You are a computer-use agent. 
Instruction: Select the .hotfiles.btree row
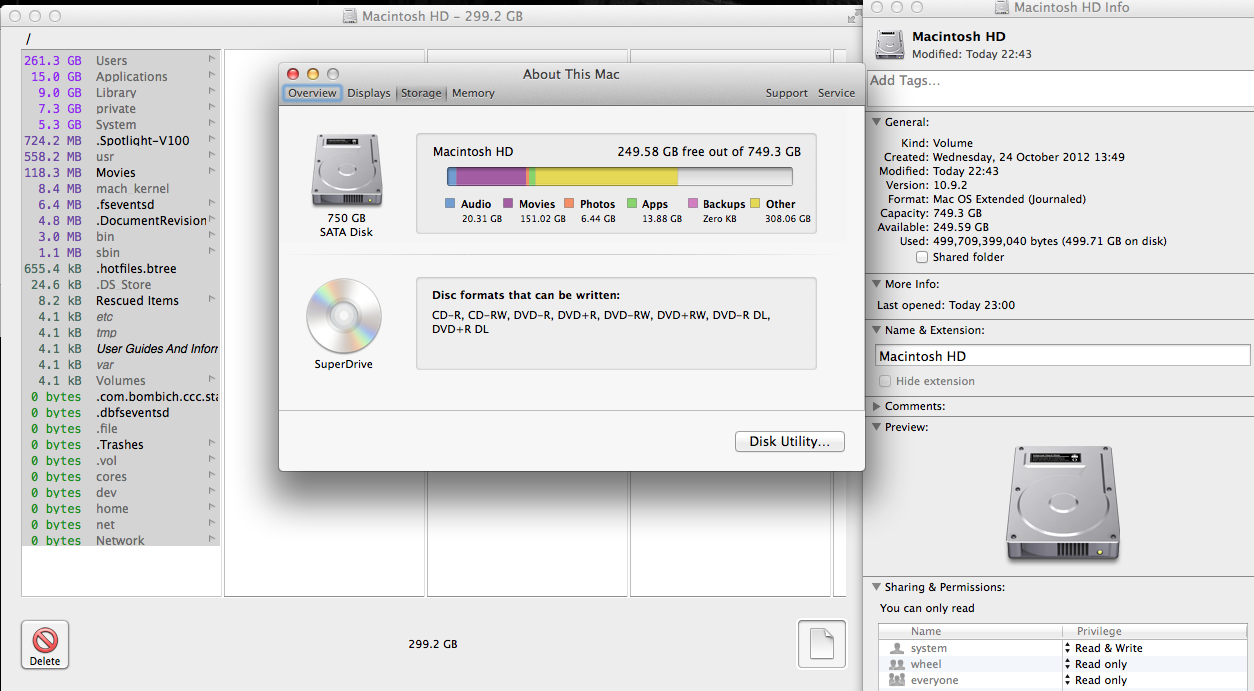pos(121,268)
